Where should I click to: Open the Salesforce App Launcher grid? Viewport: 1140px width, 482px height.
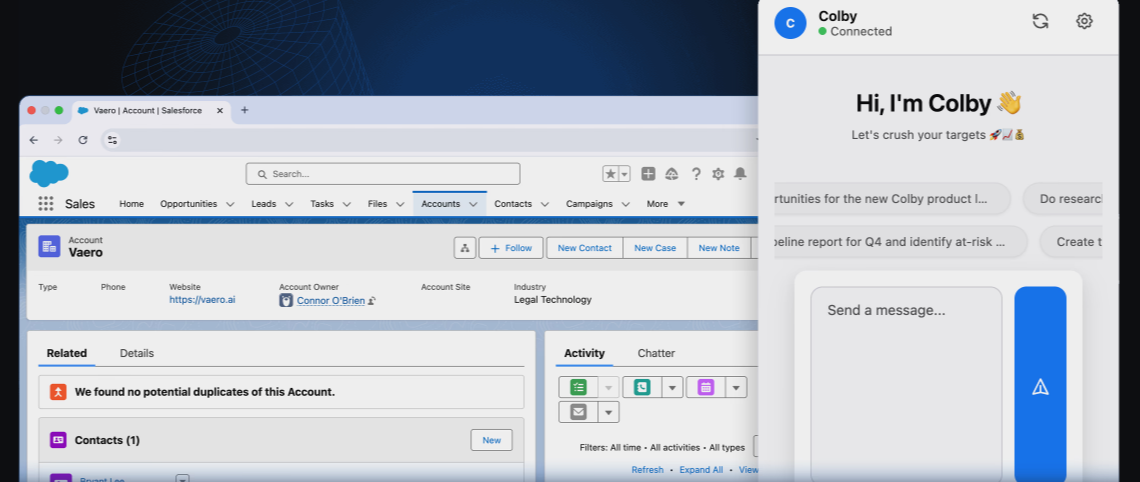pos(46,204)
